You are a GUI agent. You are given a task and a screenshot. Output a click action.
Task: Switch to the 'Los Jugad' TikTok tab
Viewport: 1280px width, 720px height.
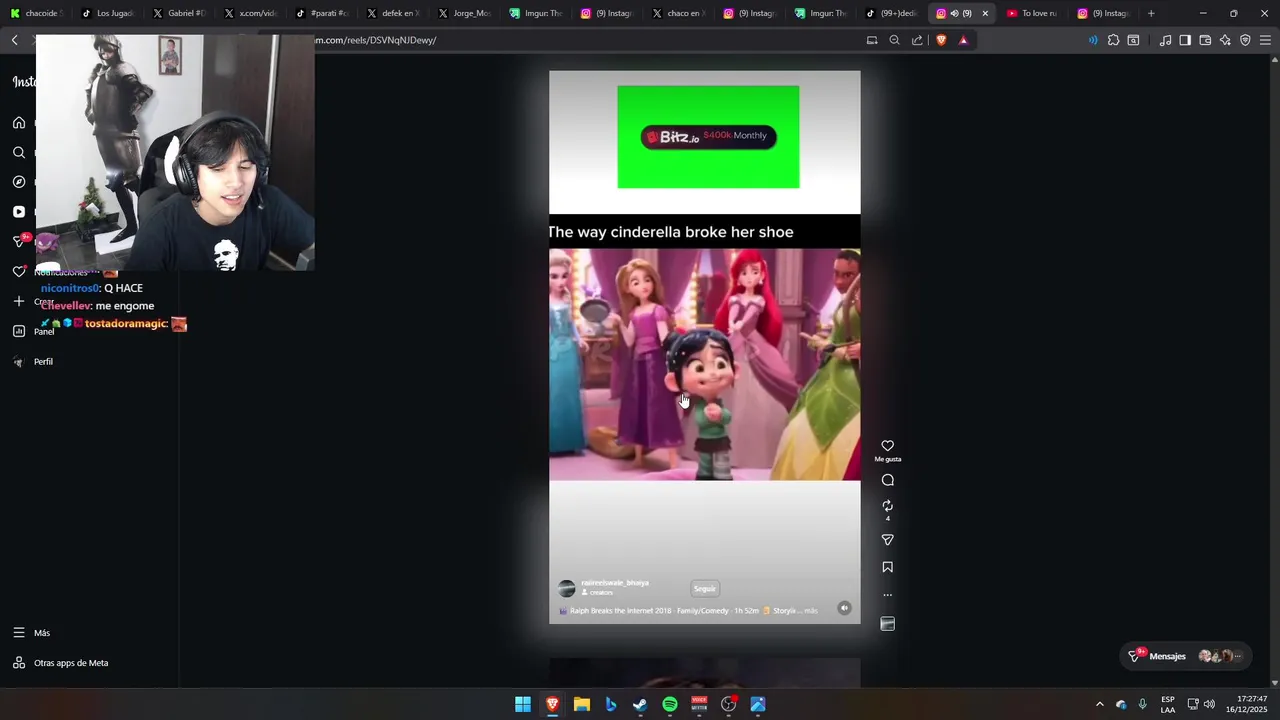pos(108,13)
